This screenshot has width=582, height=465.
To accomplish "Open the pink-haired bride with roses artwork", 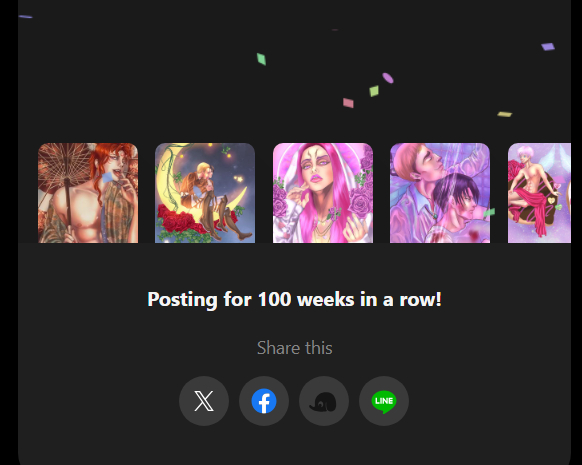I will pos(323,193).
